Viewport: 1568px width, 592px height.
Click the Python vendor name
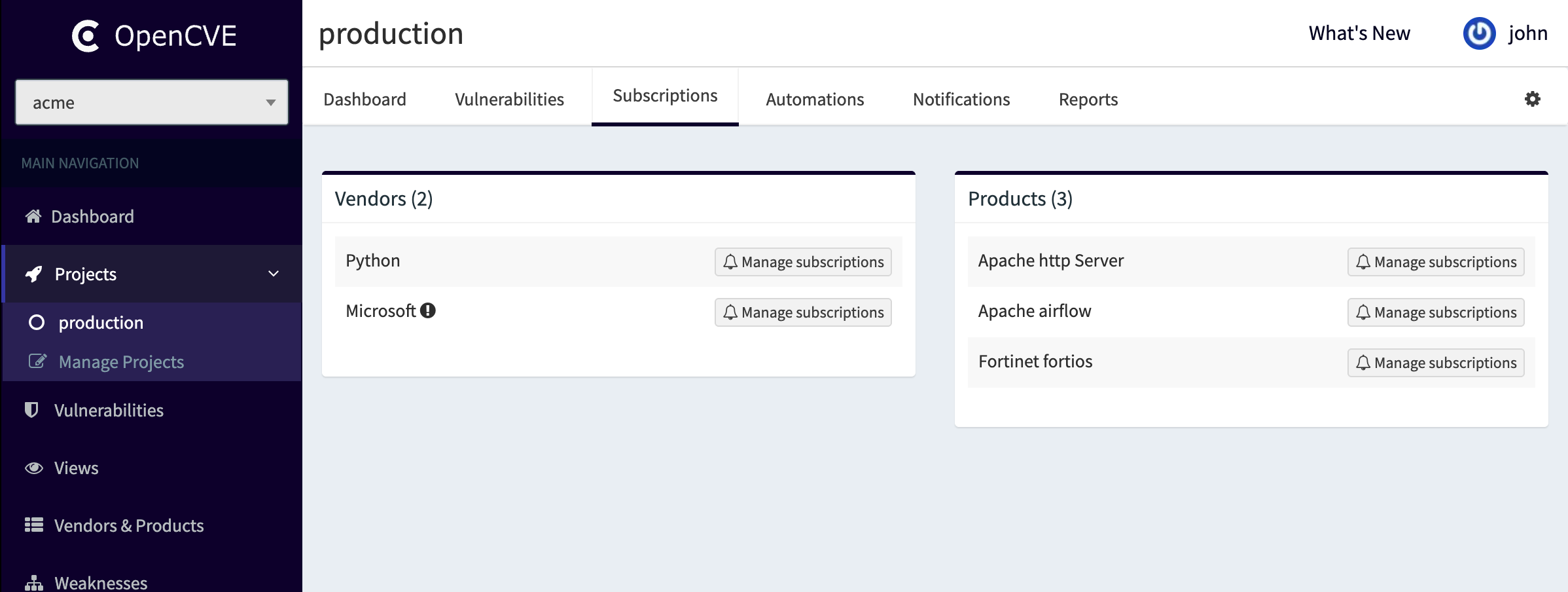click(372, 261)
